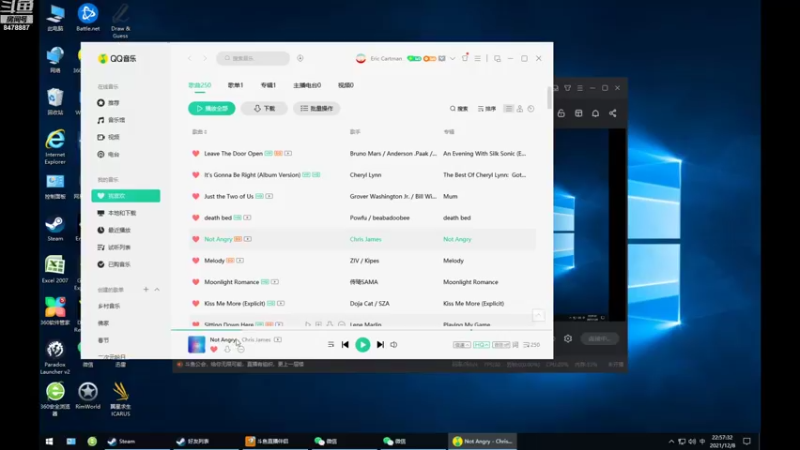
Task: Open the play queue showing 250
Action: tap(532, 345)
